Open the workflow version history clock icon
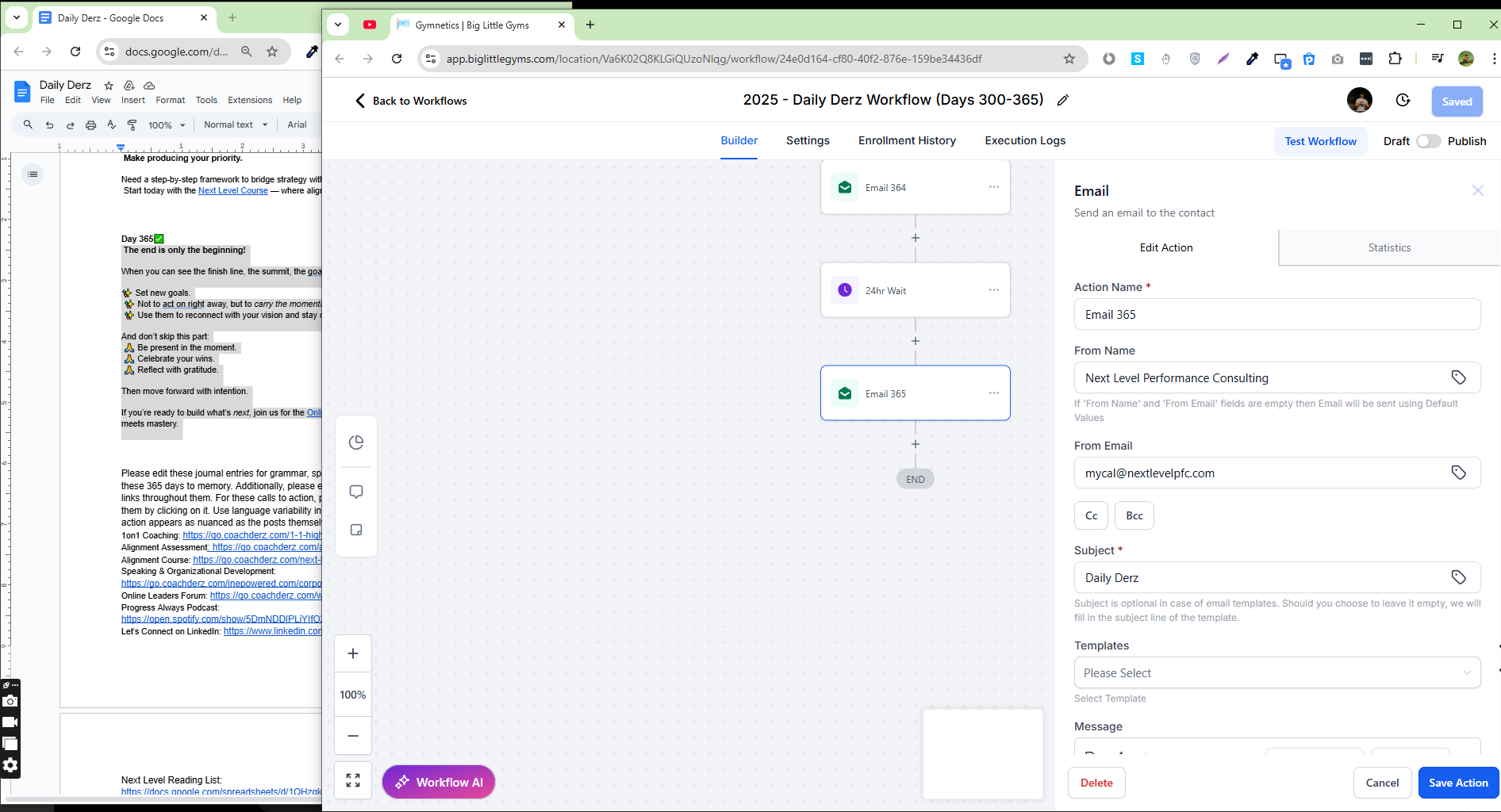 1403,101
